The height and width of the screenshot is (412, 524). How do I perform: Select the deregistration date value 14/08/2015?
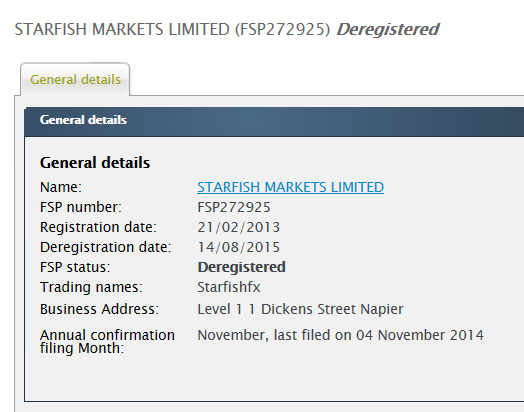(x=239, y=247)
